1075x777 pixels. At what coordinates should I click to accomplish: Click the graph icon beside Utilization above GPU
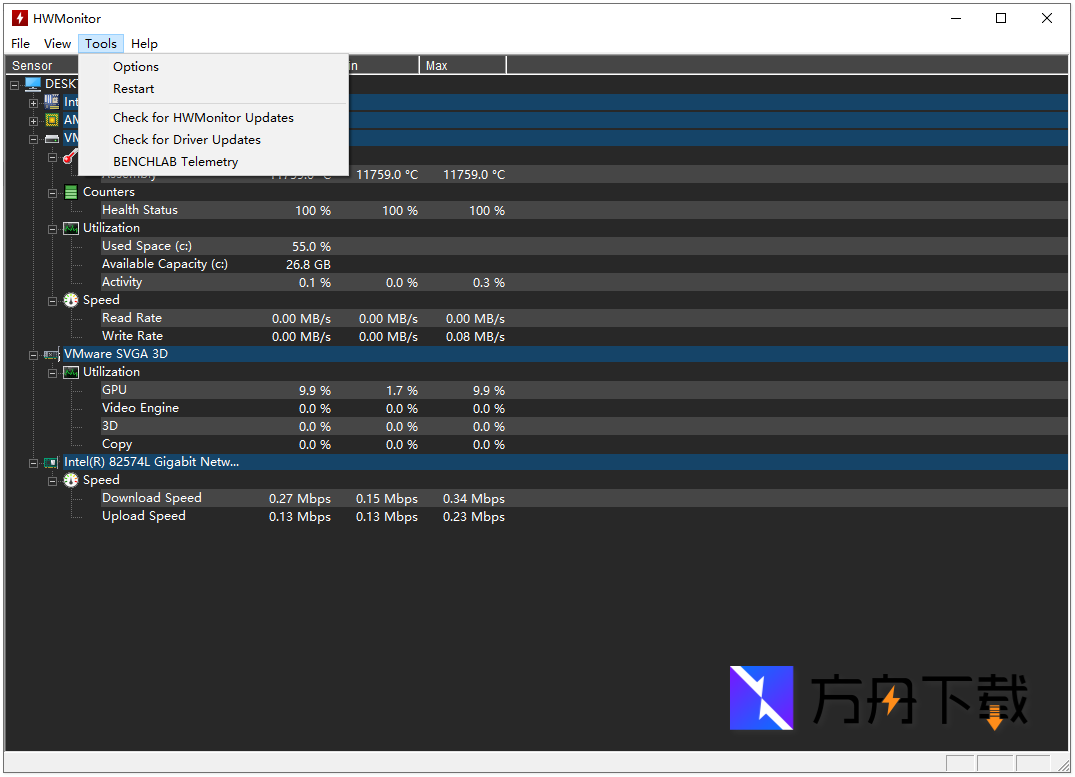[x=71, y=372]
